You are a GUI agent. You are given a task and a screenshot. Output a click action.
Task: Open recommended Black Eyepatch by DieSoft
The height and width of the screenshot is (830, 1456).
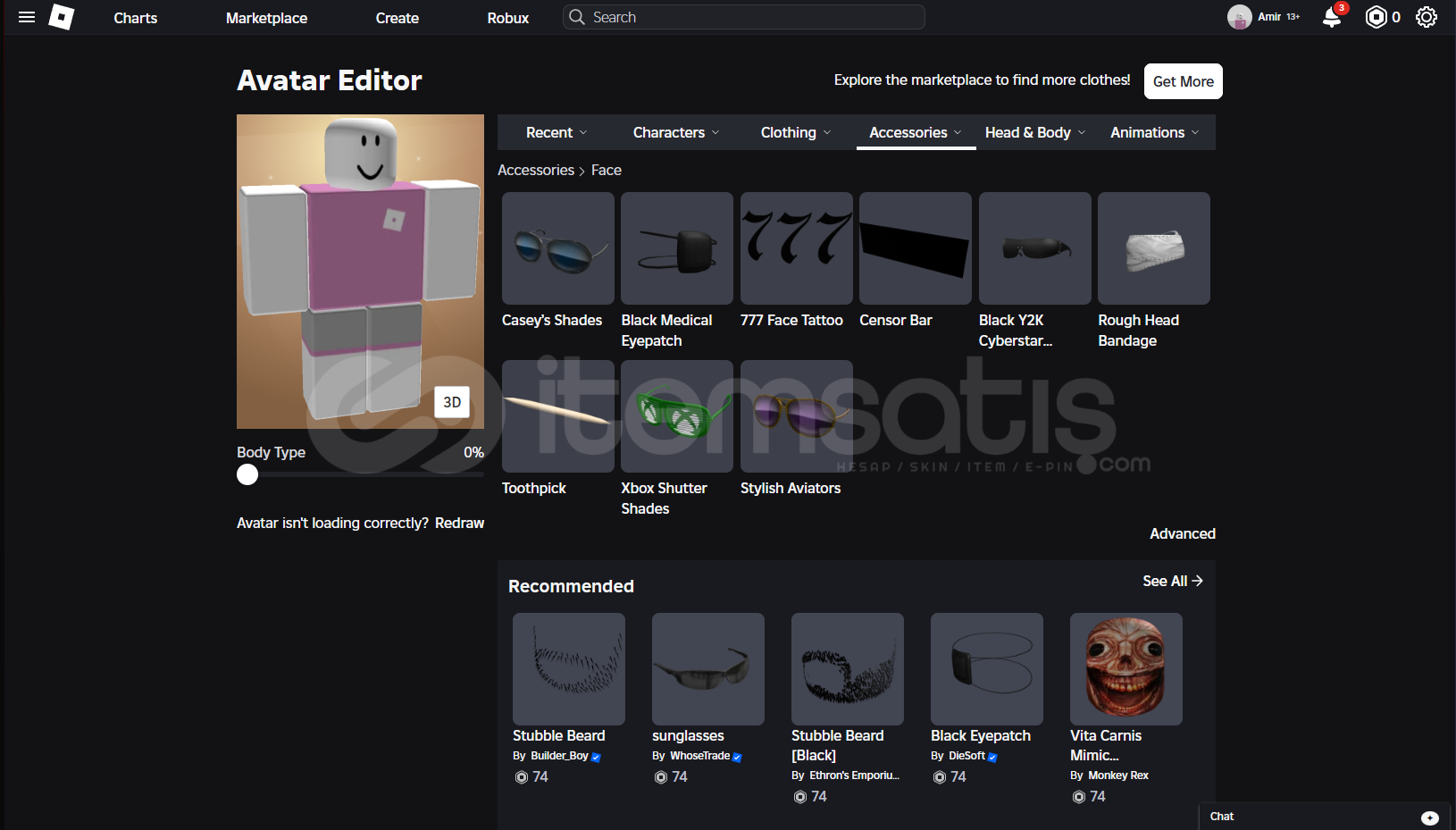[x=987, y=669]
